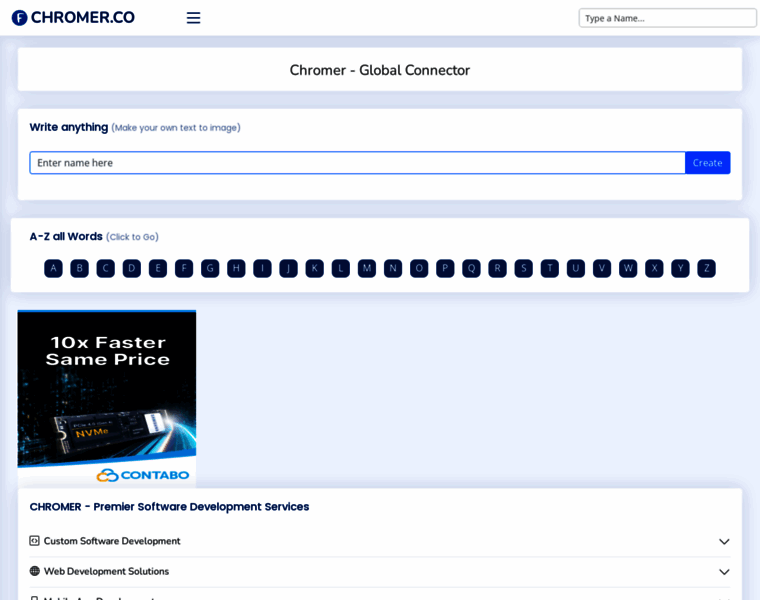This screenshot has height=600, width=760.
Task: Click the code icon beside Custom Software Development
Action: coord(34,540)
